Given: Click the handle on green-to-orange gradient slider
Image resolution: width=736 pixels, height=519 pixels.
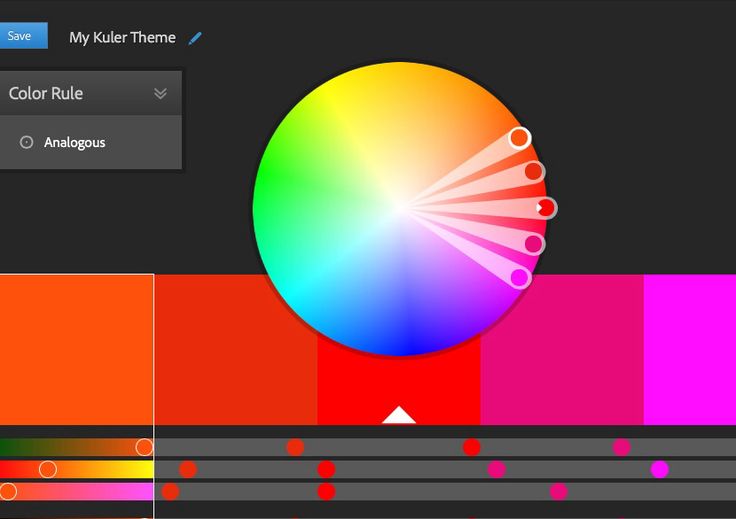Looking at the screenshot, I should (144, 447).
